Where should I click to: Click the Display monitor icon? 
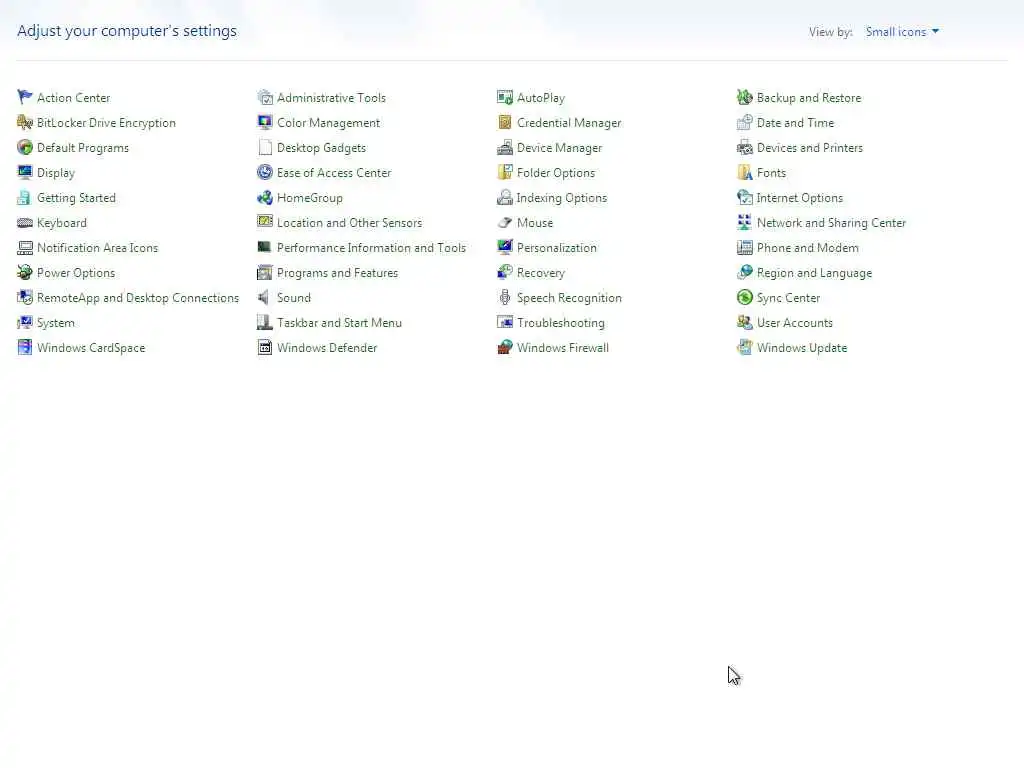(25, 172)
